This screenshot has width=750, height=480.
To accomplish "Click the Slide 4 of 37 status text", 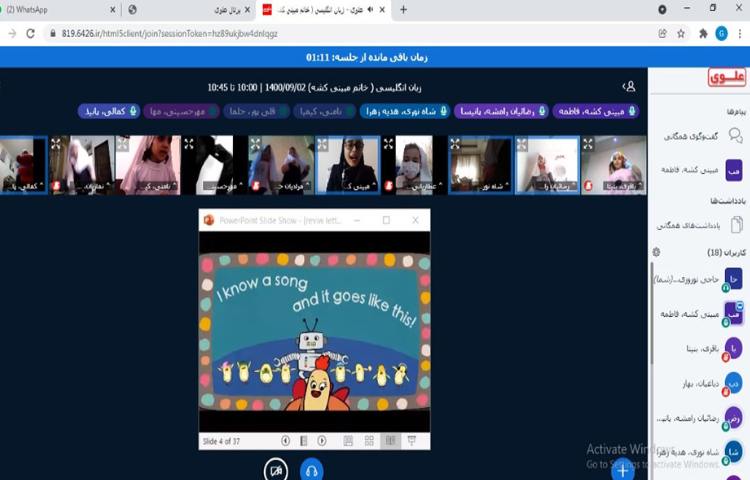I will [x=221, y=441].
